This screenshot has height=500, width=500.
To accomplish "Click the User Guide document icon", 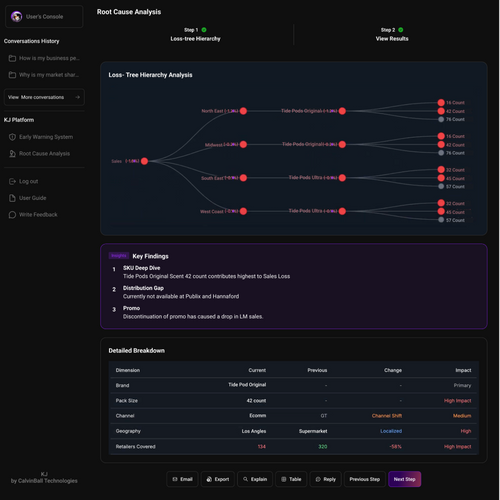I will pos(12,198).
